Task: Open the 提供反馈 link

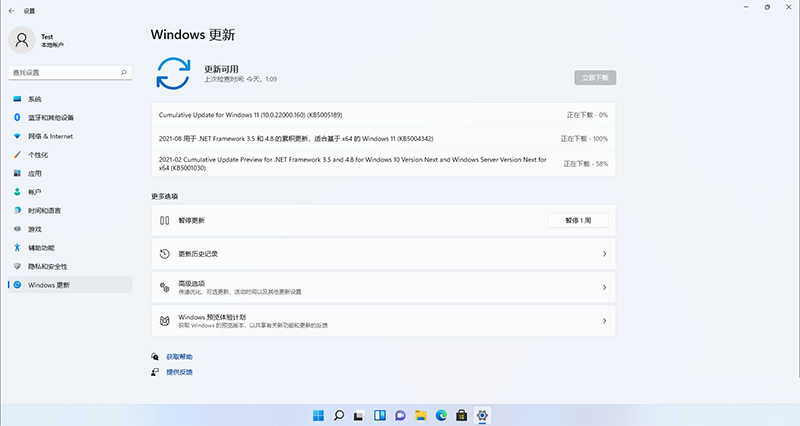Action: (180, 372)
